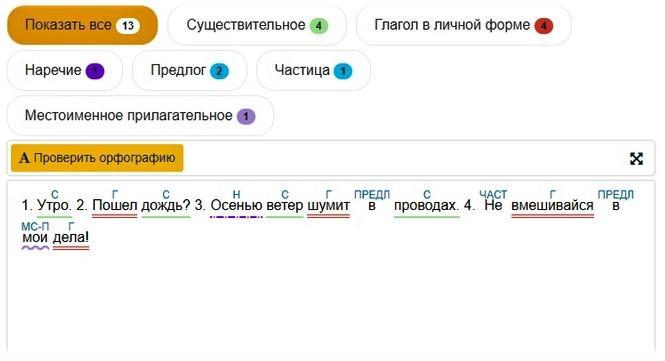Click the green badge showing 4 nouns
Image resolution: width=665 pixels, height=361 pixels.
[319, 26]
